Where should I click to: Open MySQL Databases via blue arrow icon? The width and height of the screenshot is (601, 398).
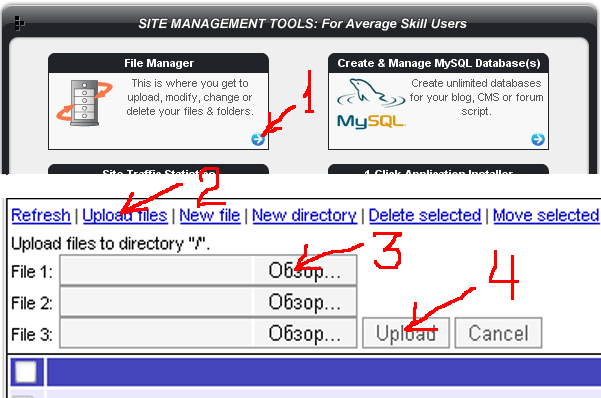pyautogui.click(x=538, y=139)
